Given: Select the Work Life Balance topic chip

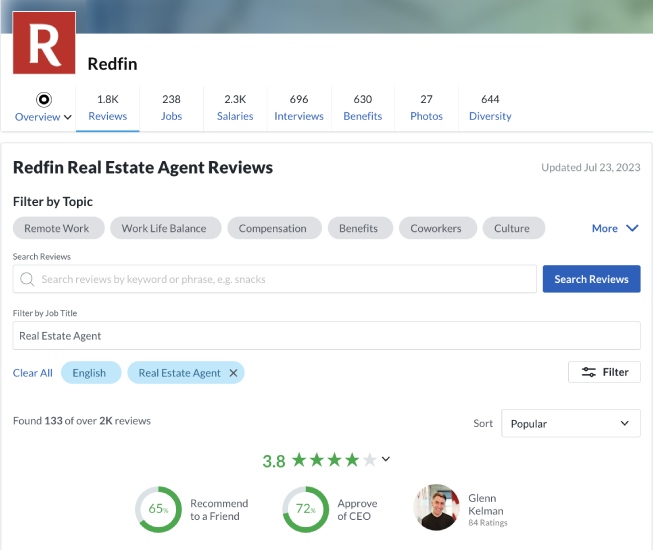Looking at the screenshot, I should pos(165,228).
